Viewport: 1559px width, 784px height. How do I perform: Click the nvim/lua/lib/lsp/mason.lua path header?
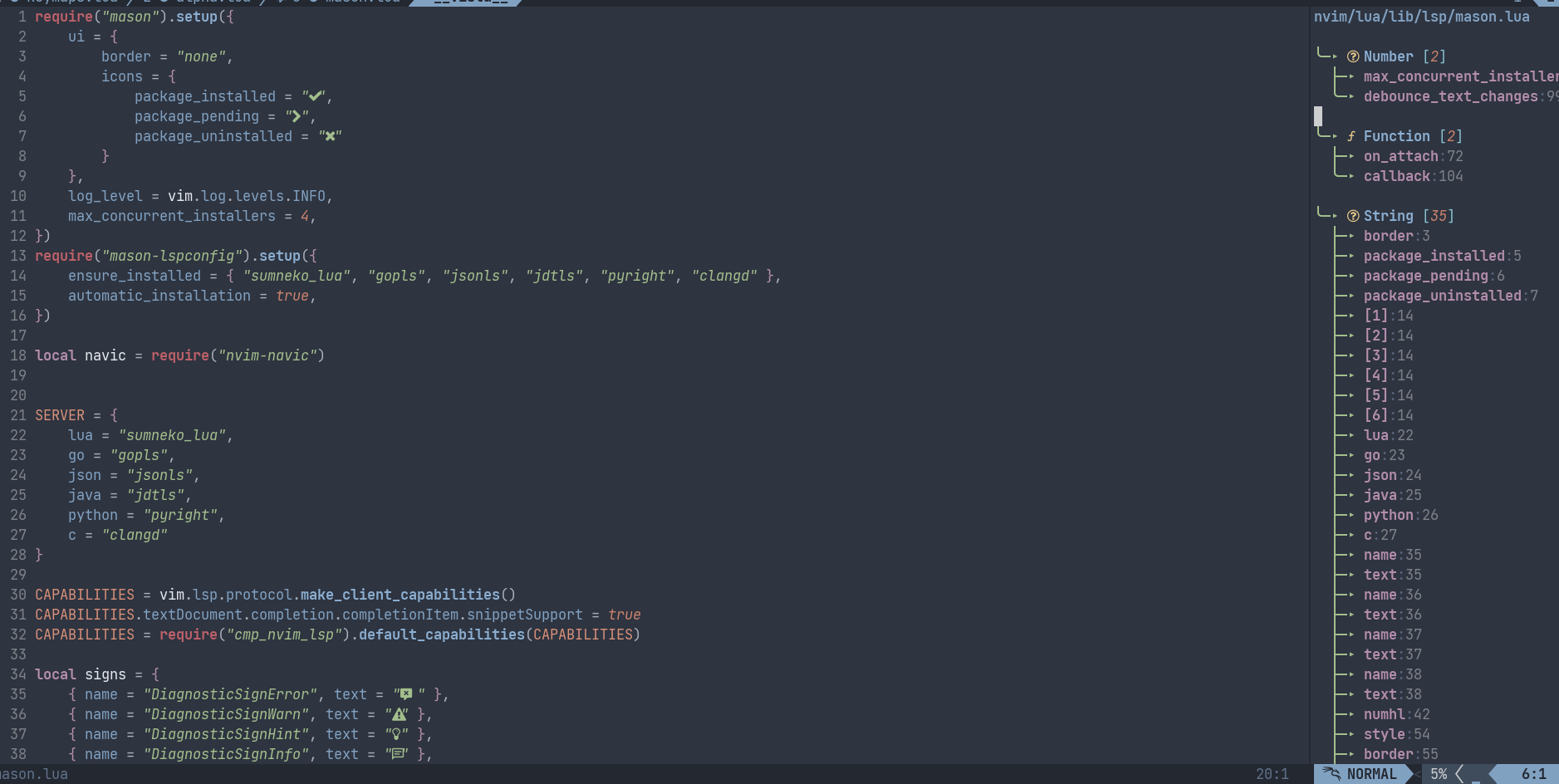[x=1421, y=17]
